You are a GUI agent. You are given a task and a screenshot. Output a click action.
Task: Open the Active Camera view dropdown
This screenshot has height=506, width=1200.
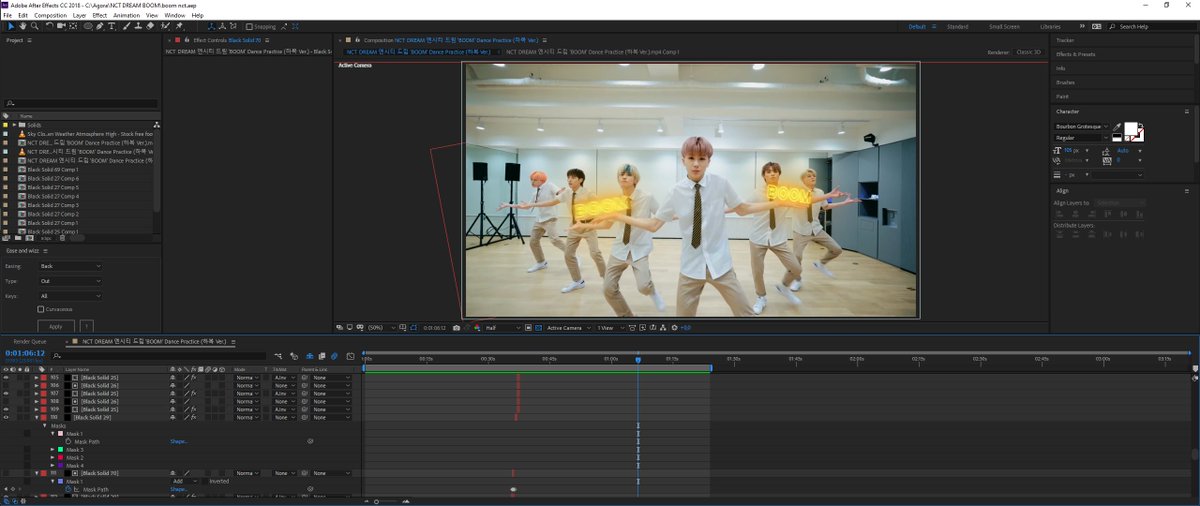click(568, 327)
